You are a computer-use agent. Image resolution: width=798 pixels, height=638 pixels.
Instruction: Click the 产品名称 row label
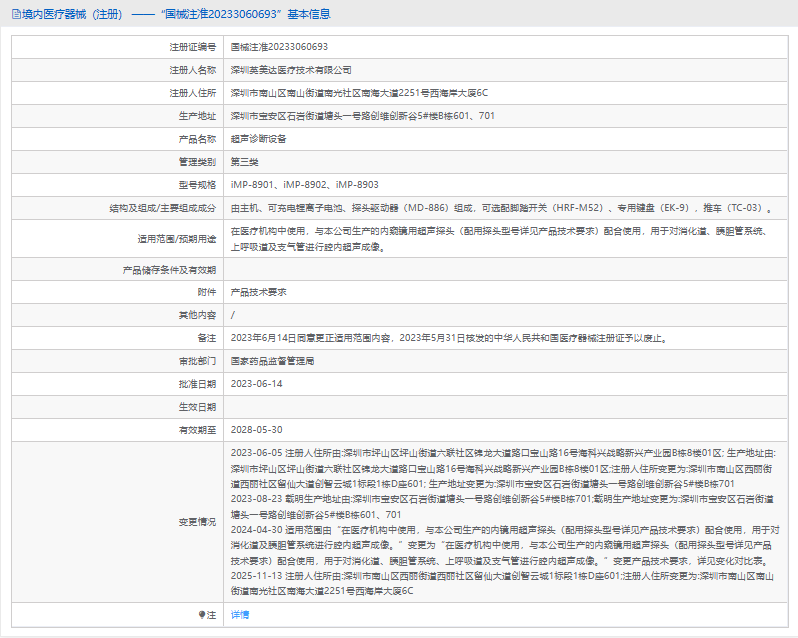point(197,139)
